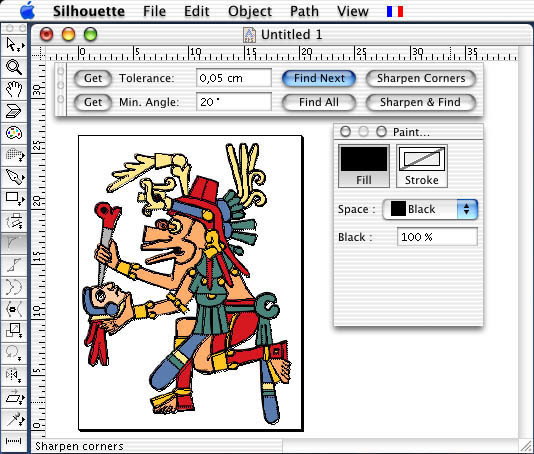Open the View menu
This screenshot has width=534, height=454.
tap(352, 11)
